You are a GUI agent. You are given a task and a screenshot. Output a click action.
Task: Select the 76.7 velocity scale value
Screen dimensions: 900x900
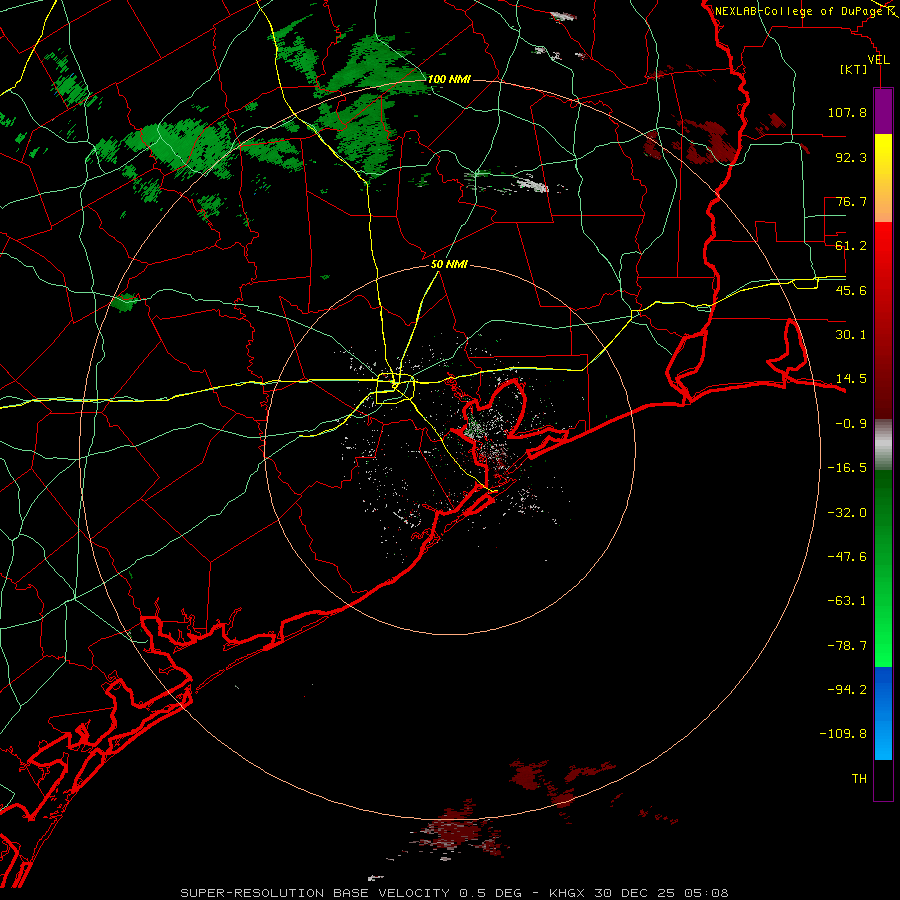[x=851, y=201]
